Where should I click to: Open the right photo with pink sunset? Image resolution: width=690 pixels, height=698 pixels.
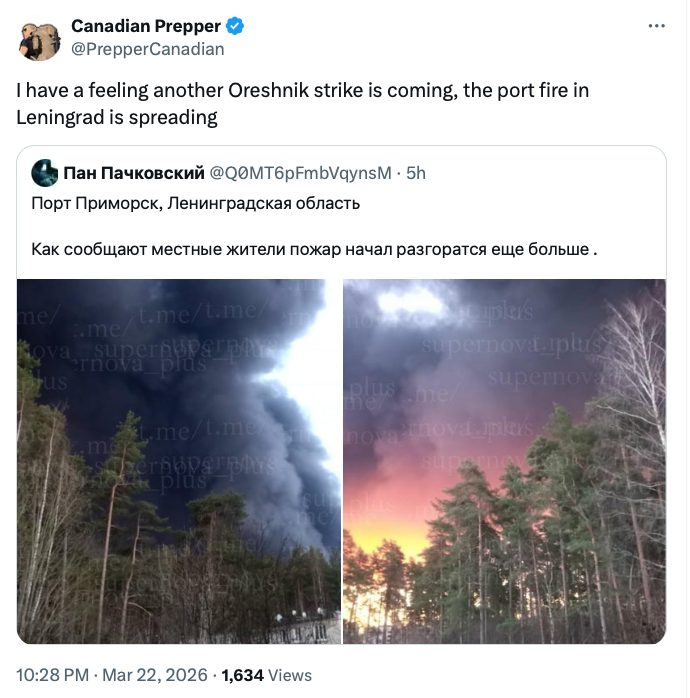(x=504, y=461)
